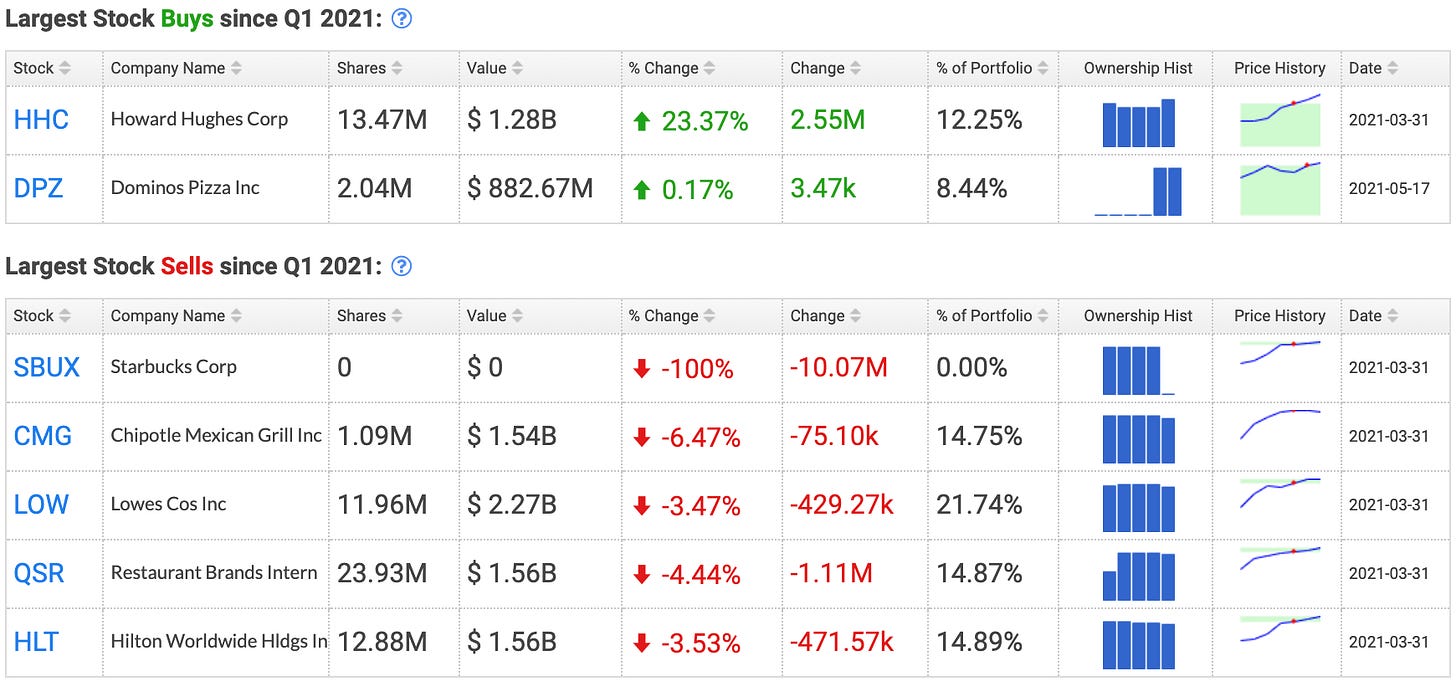Open LOW price history chart

point(1280,493)
